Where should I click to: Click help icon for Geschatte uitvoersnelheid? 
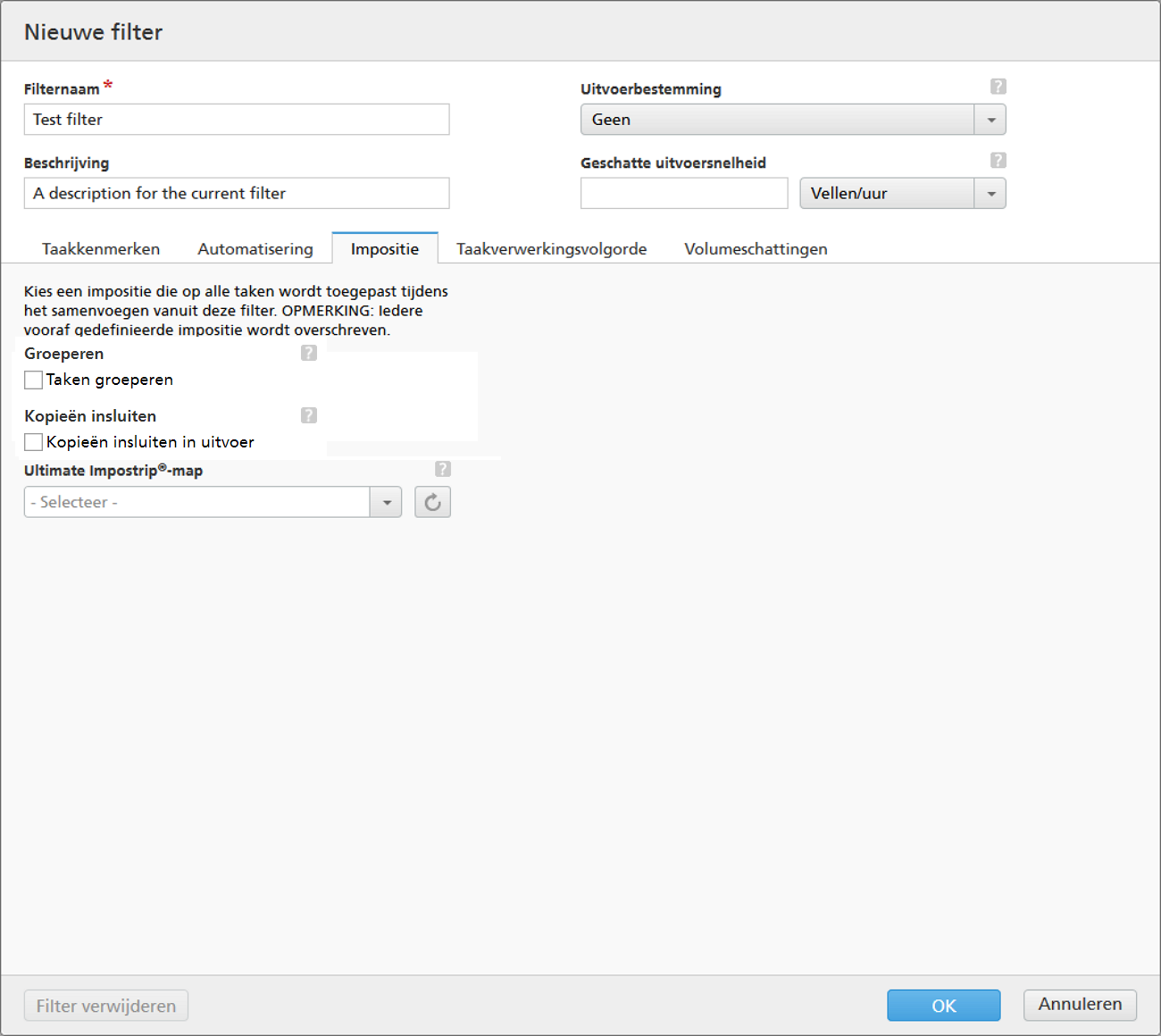pyautogui.click(x=998, y=161)
